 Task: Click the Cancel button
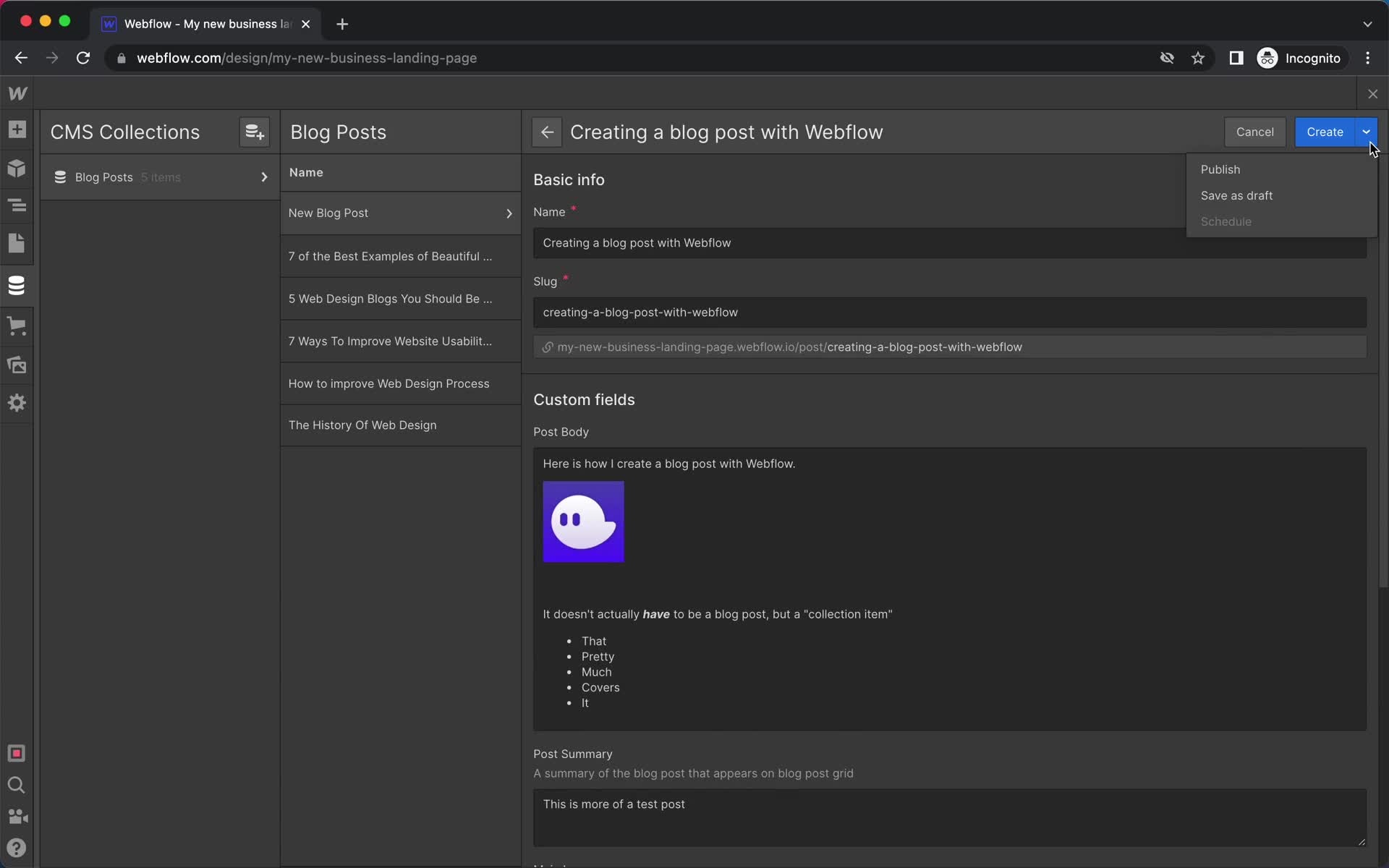(1255, 131)
